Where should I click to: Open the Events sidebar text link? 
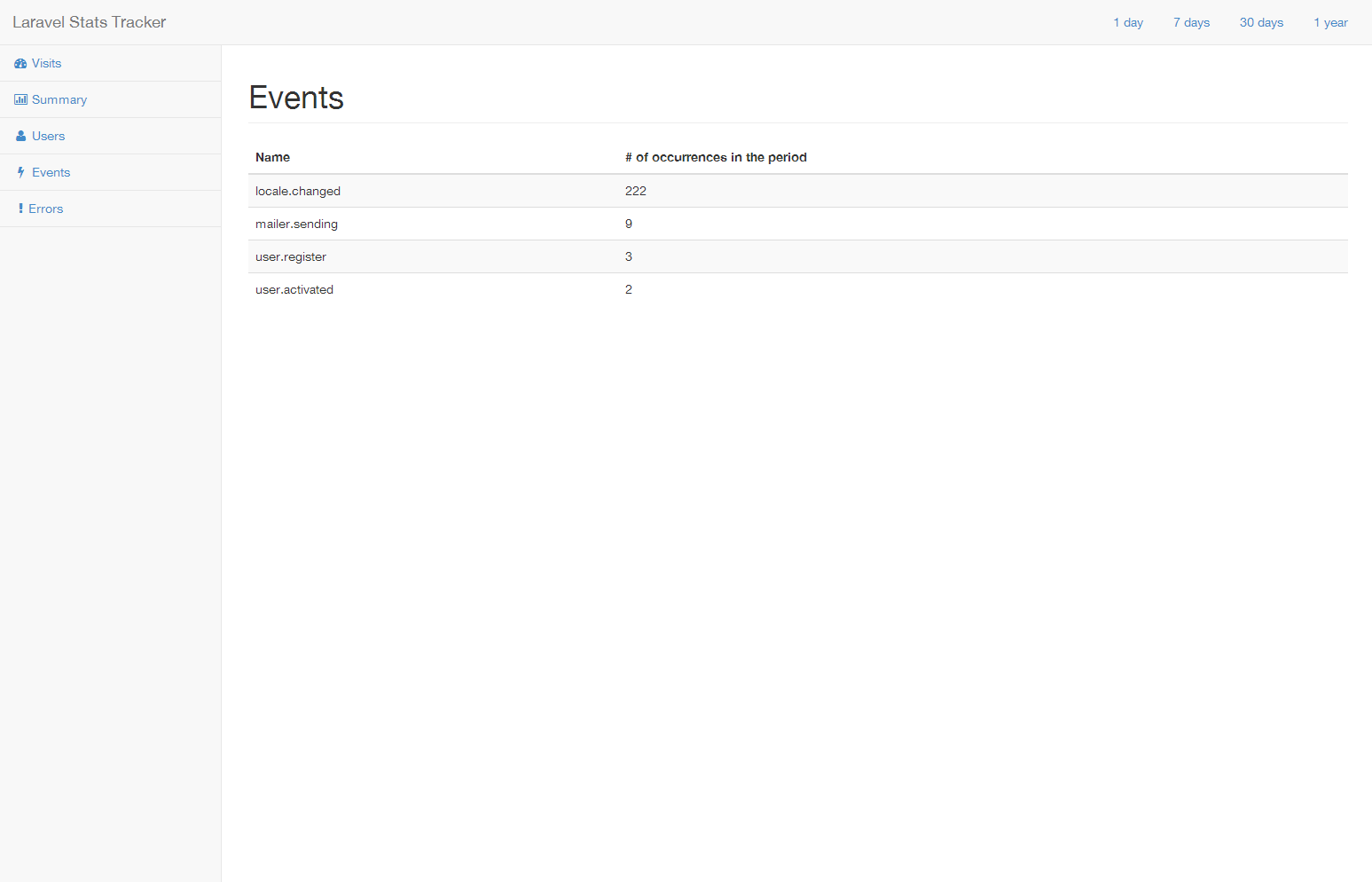click(x=51, y=173)
